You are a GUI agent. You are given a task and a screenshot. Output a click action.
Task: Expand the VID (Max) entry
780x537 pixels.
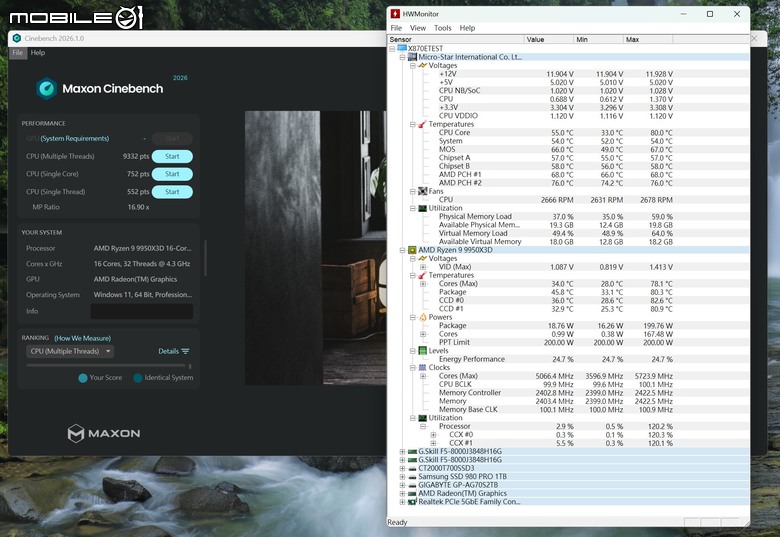coord(423,267)
